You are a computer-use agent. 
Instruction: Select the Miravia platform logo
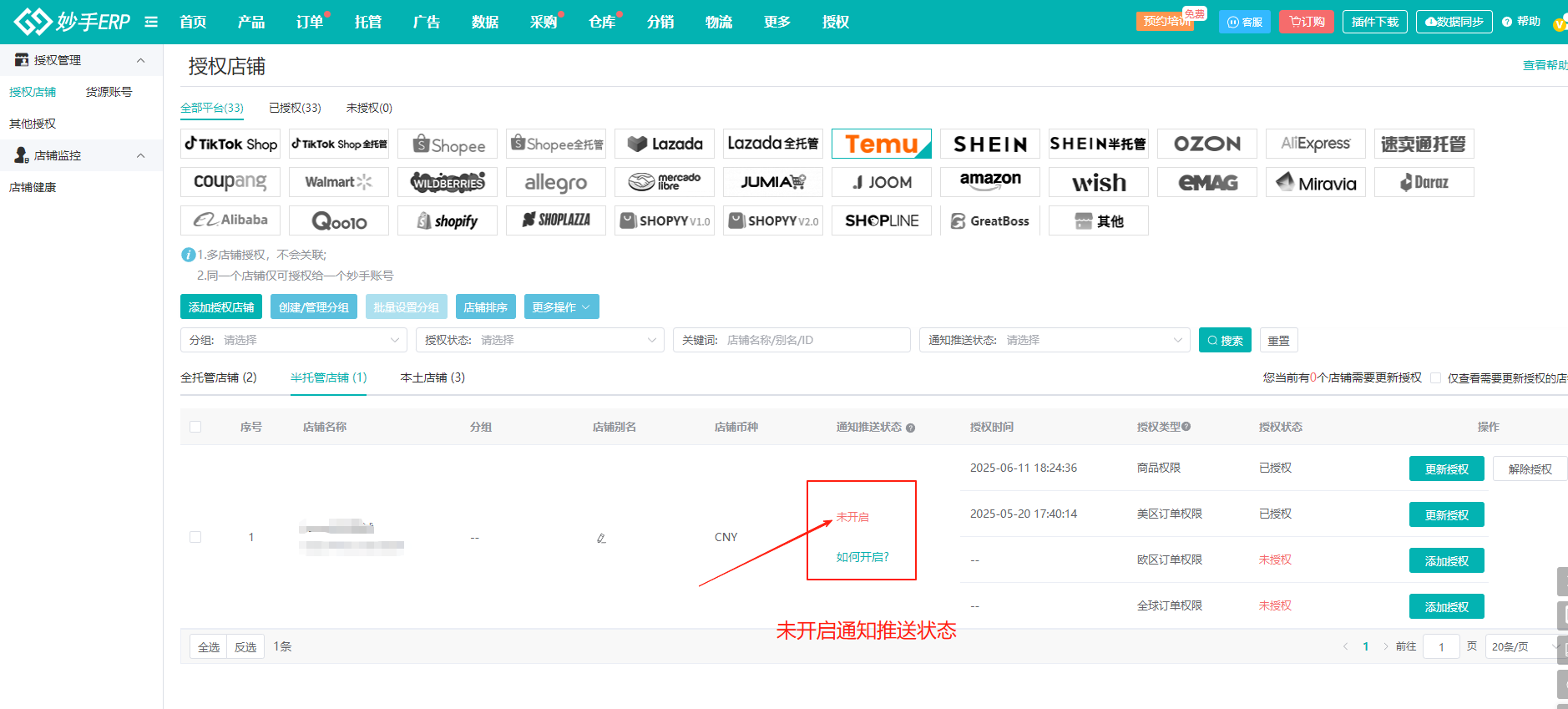point(1316,182)
